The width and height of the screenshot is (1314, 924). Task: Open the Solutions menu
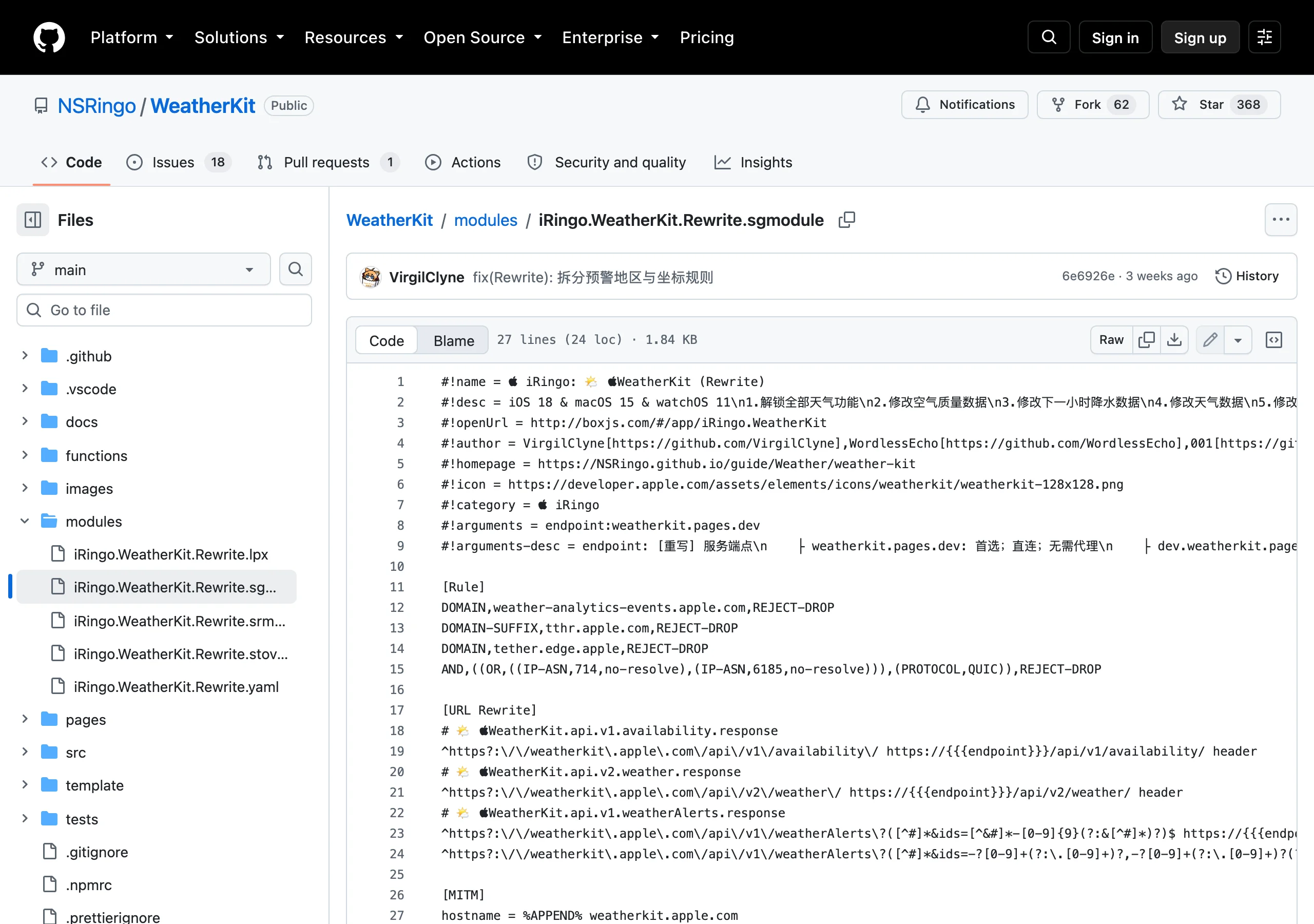click(239, 38)
